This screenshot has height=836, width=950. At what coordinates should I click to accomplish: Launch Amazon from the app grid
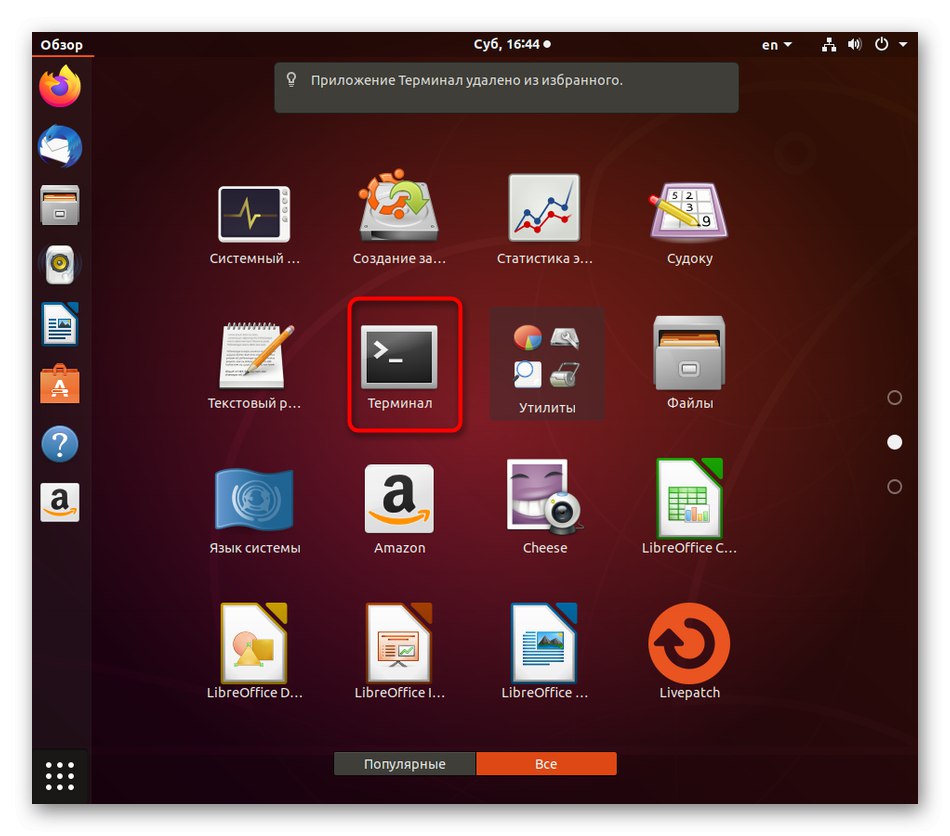pos(399,510)
